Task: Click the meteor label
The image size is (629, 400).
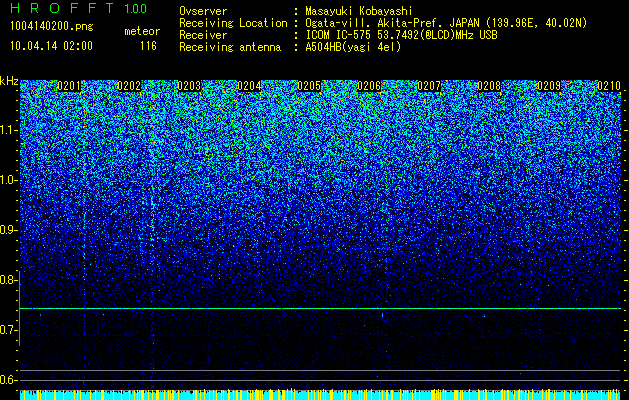Action: (142, 31)
